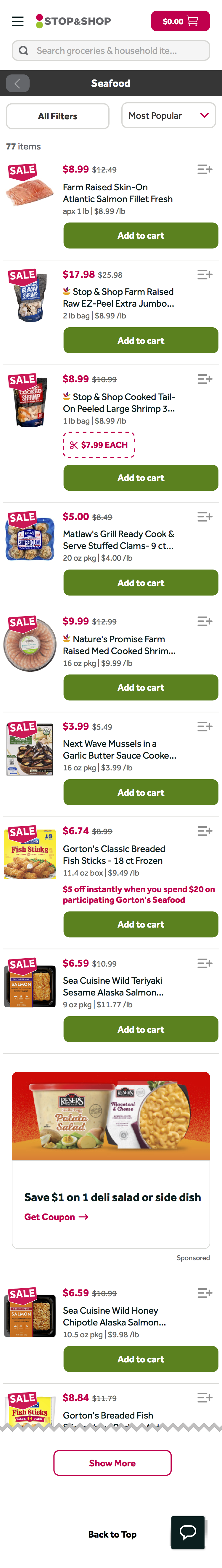Click the Stop & Shop logo
The height and width of the screenshot is (1568, 222).
coord(74,21)
